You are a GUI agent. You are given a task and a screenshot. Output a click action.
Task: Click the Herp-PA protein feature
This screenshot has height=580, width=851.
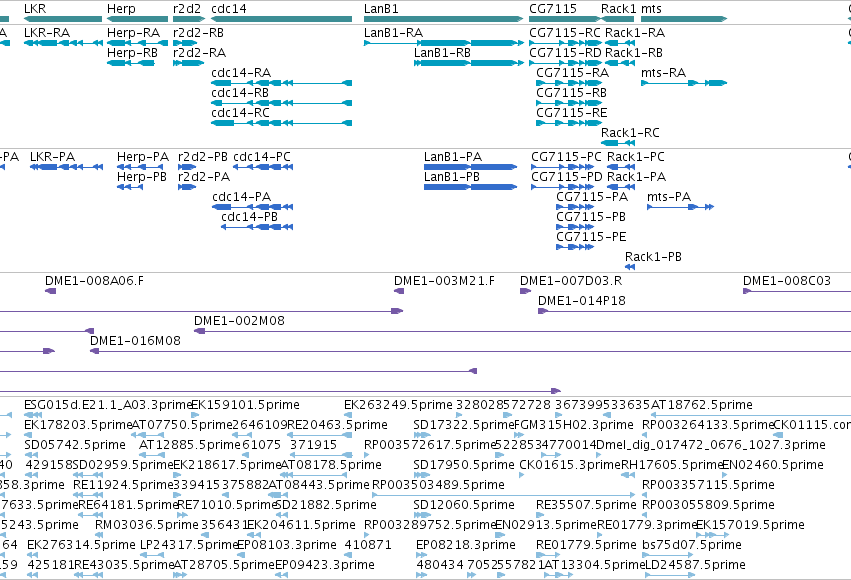click(139, 167)
